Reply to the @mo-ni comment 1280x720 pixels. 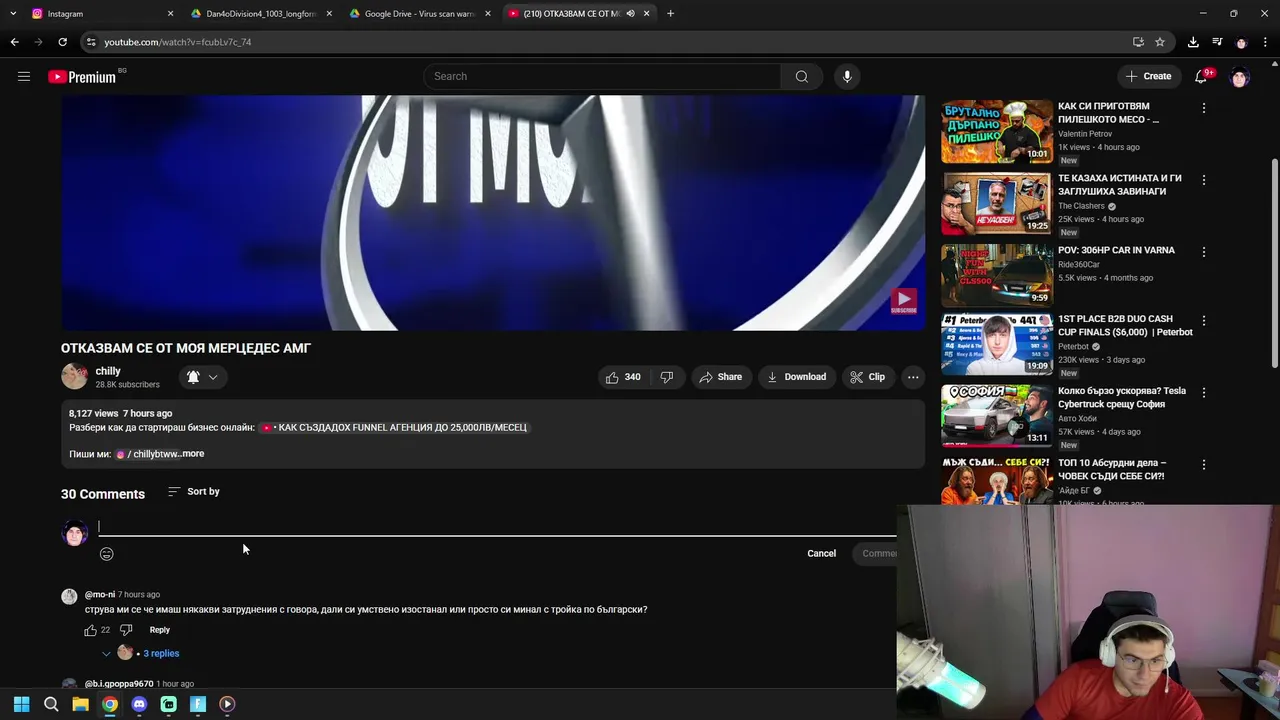(160, 630)
